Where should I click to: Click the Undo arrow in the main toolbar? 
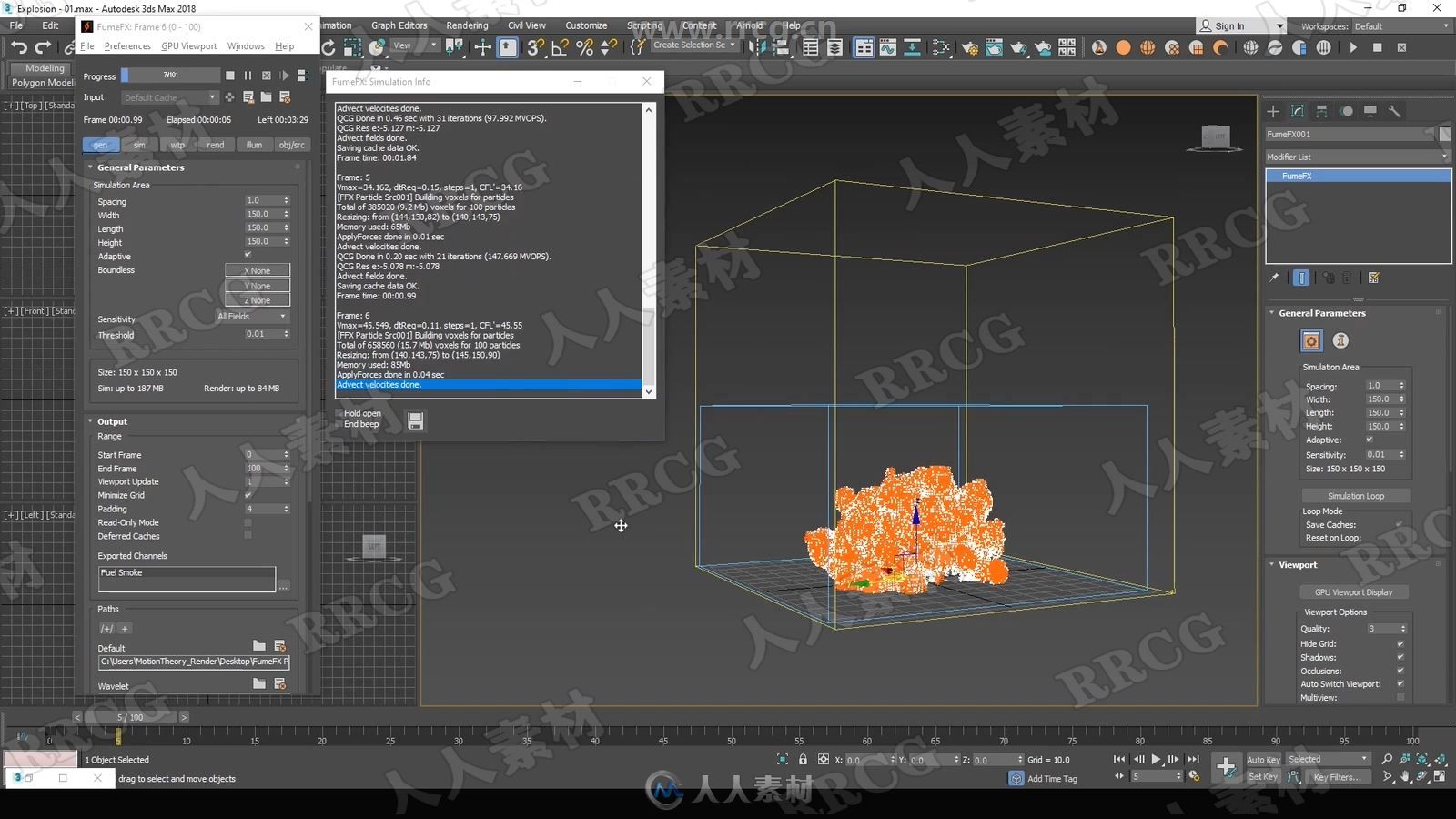pos(19,47)
